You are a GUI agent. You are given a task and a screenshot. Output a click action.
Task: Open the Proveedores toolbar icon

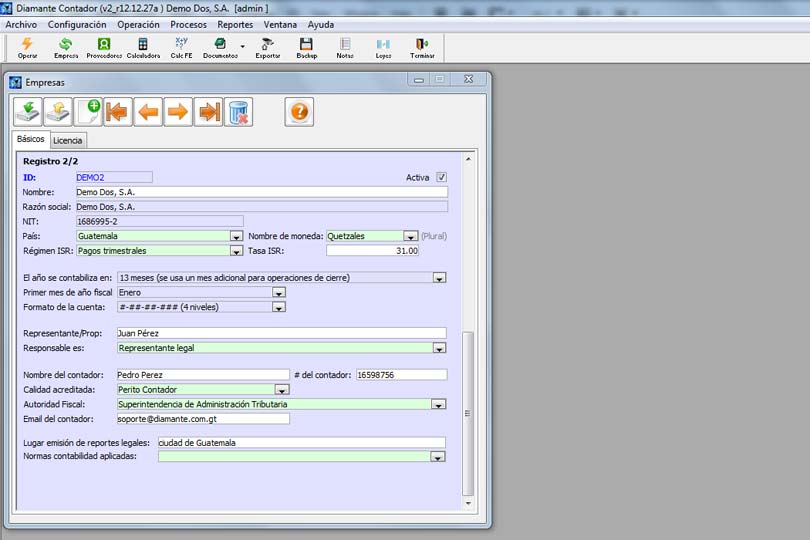(x=104, y=48)
